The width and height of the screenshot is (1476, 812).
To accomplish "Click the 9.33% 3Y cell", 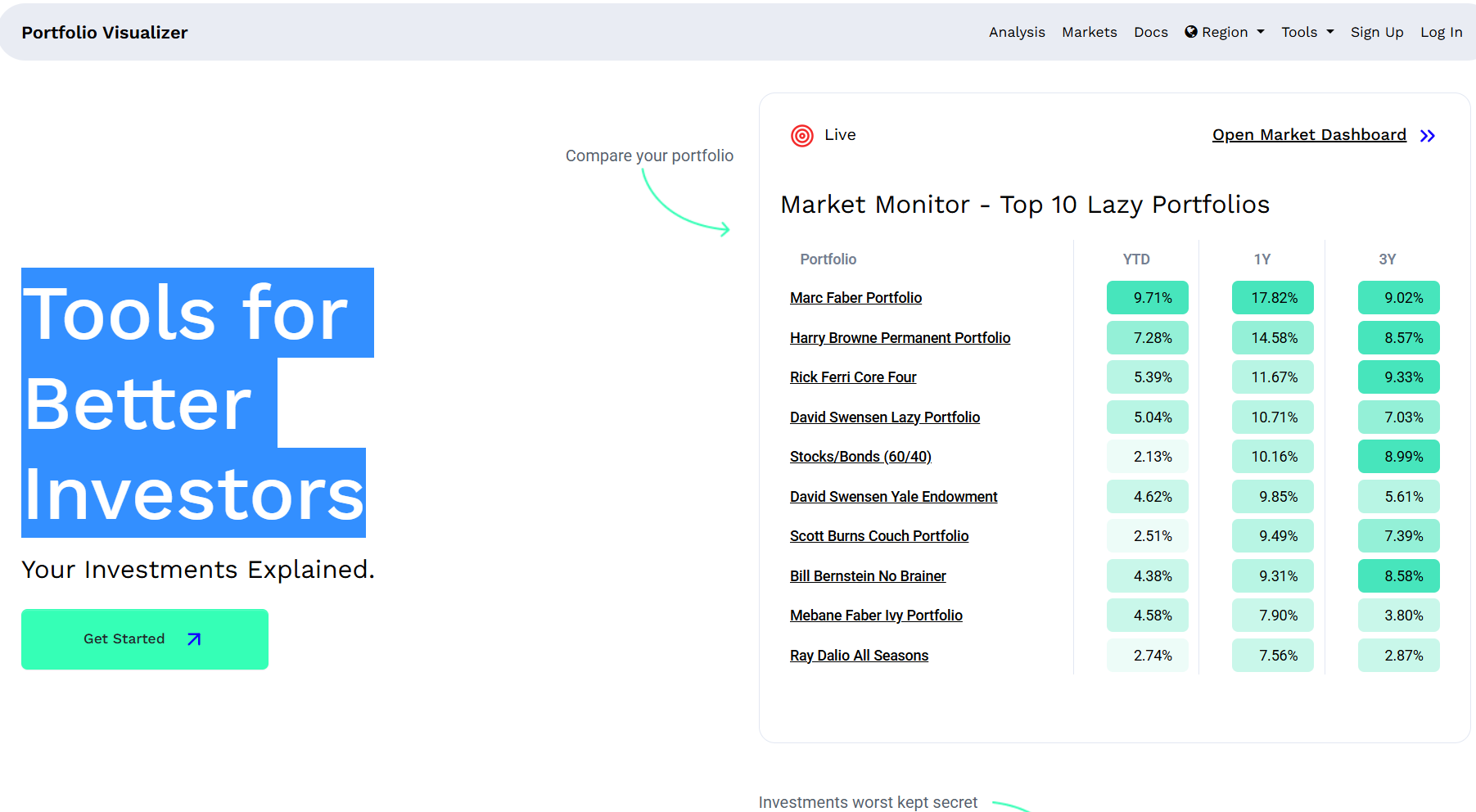I will click(1399, 377).
